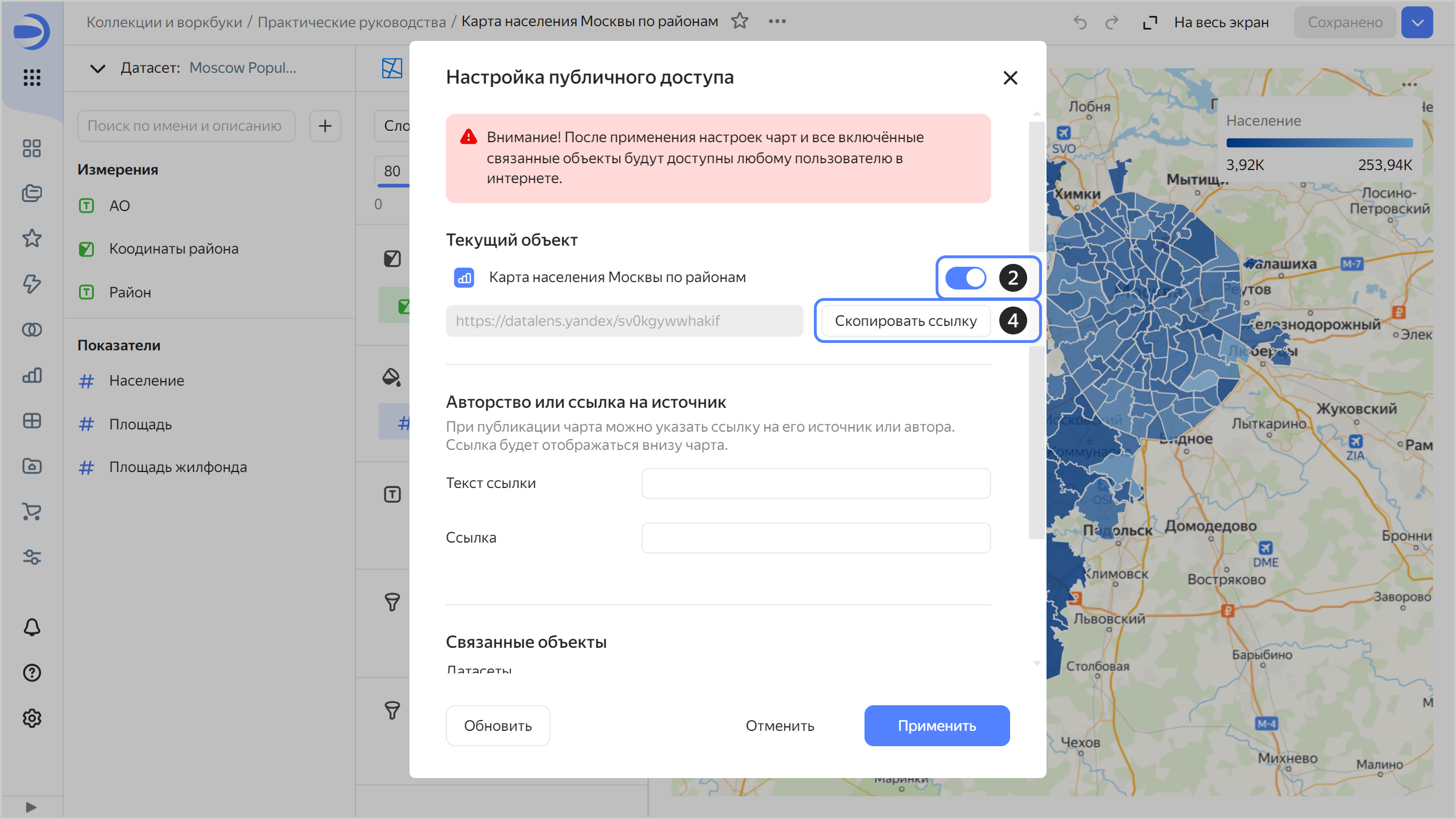
Task: Close the public access settings dialog
Action: [x=1010, y=78]
